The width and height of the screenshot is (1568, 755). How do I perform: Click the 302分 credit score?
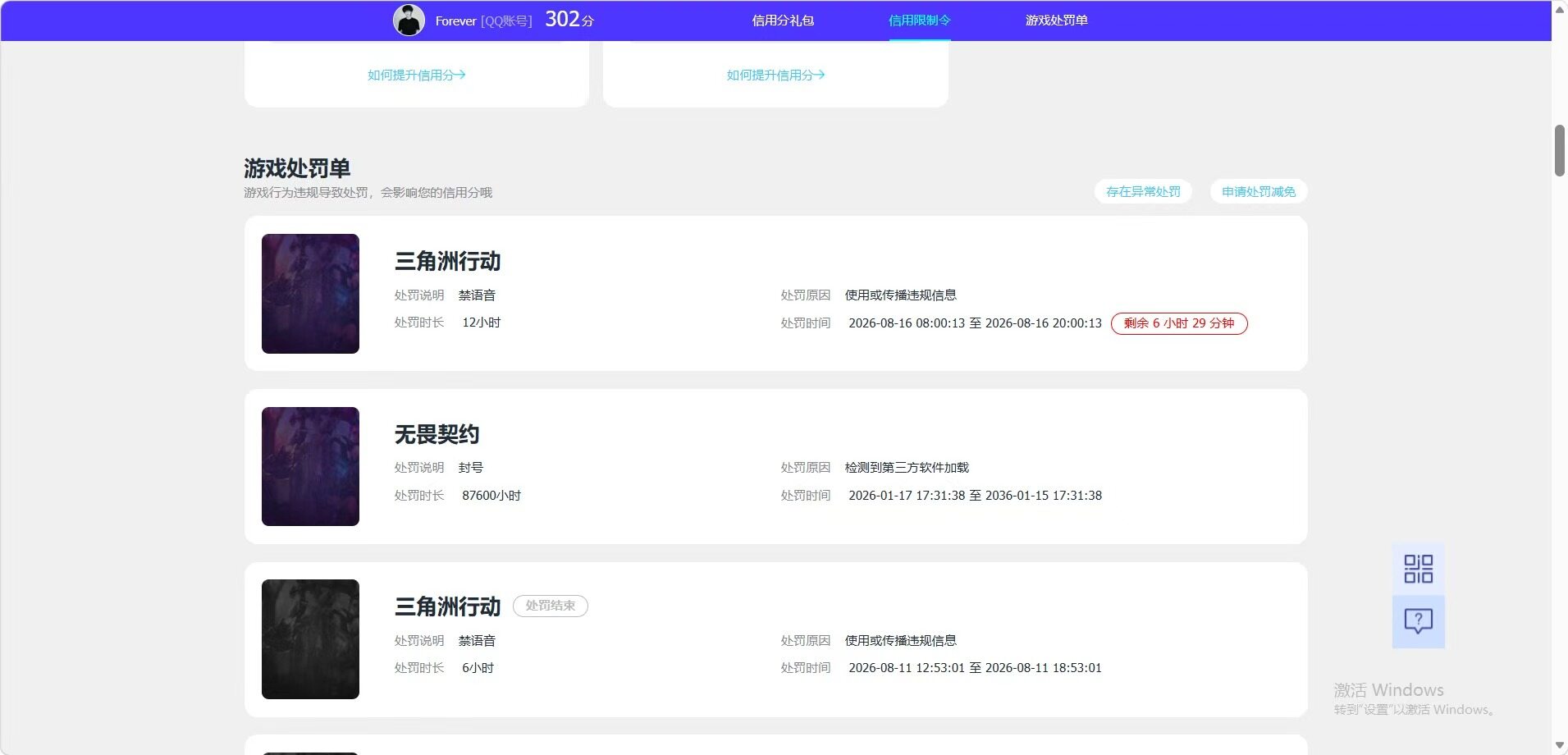(x=569, y=20)
